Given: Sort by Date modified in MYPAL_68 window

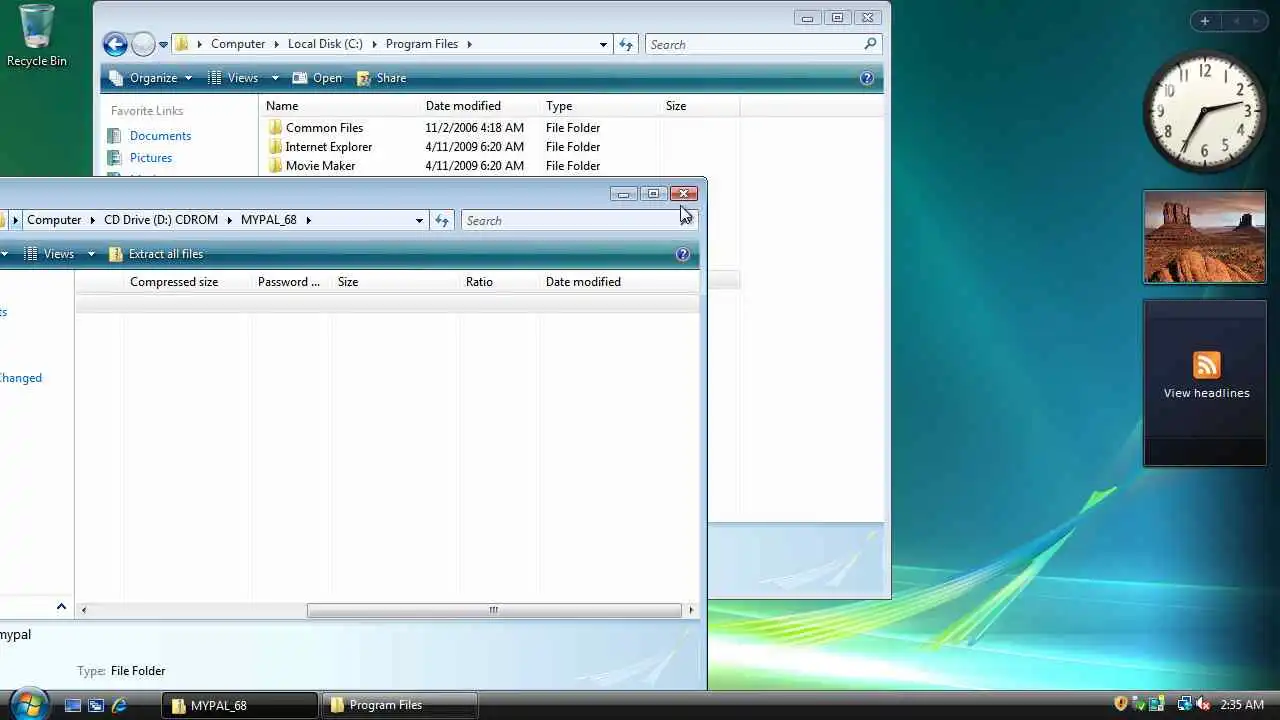Looking at the screenshot, I should point(619,282).
